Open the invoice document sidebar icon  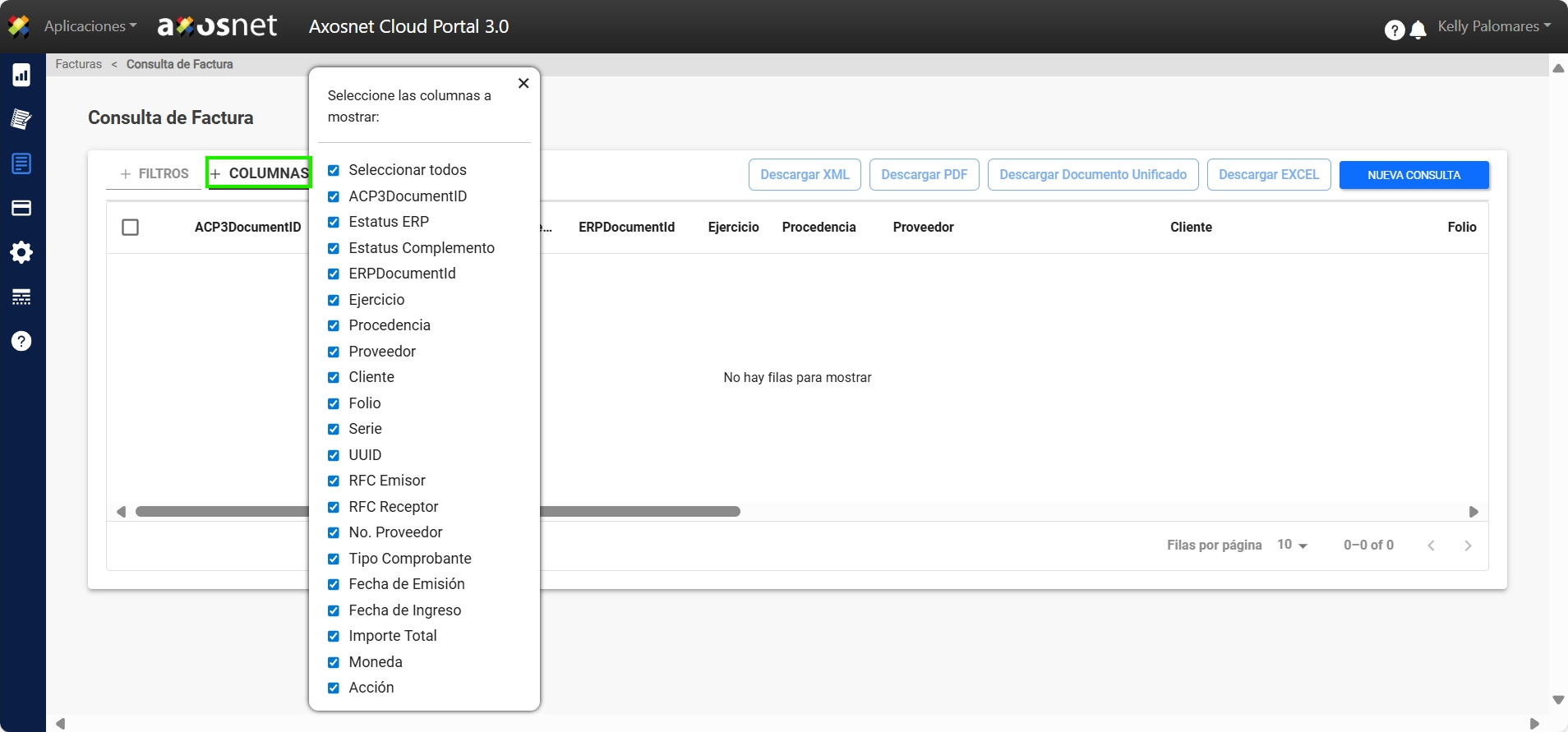coord(21,163)
